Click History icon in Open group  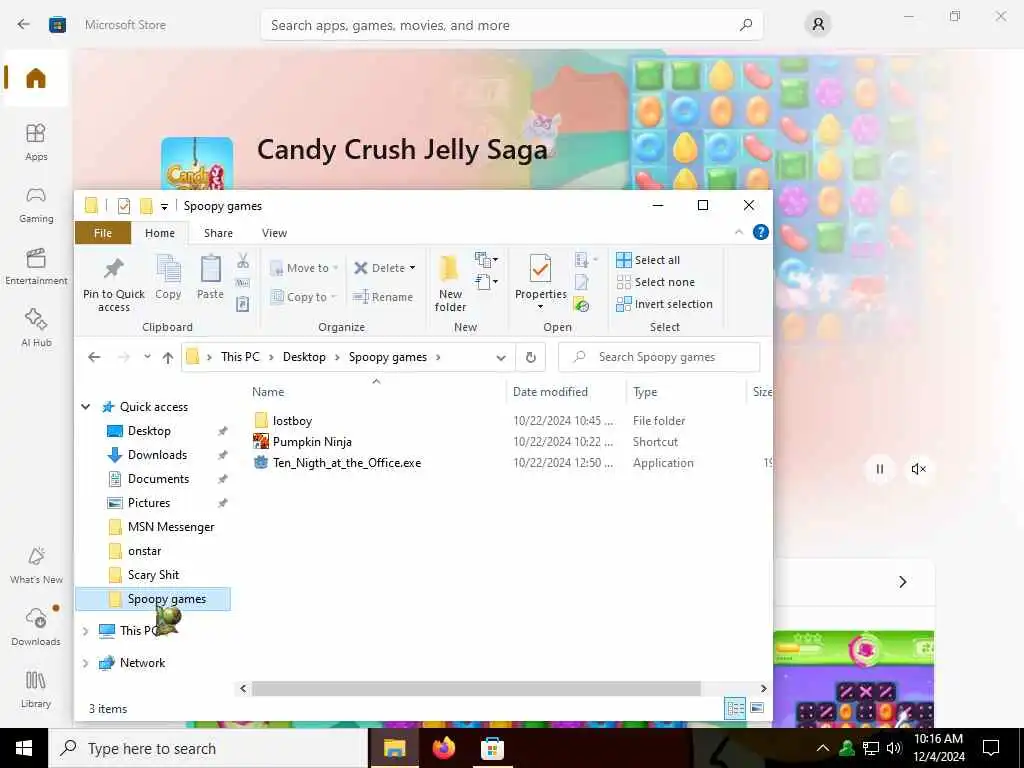point(581,304)
